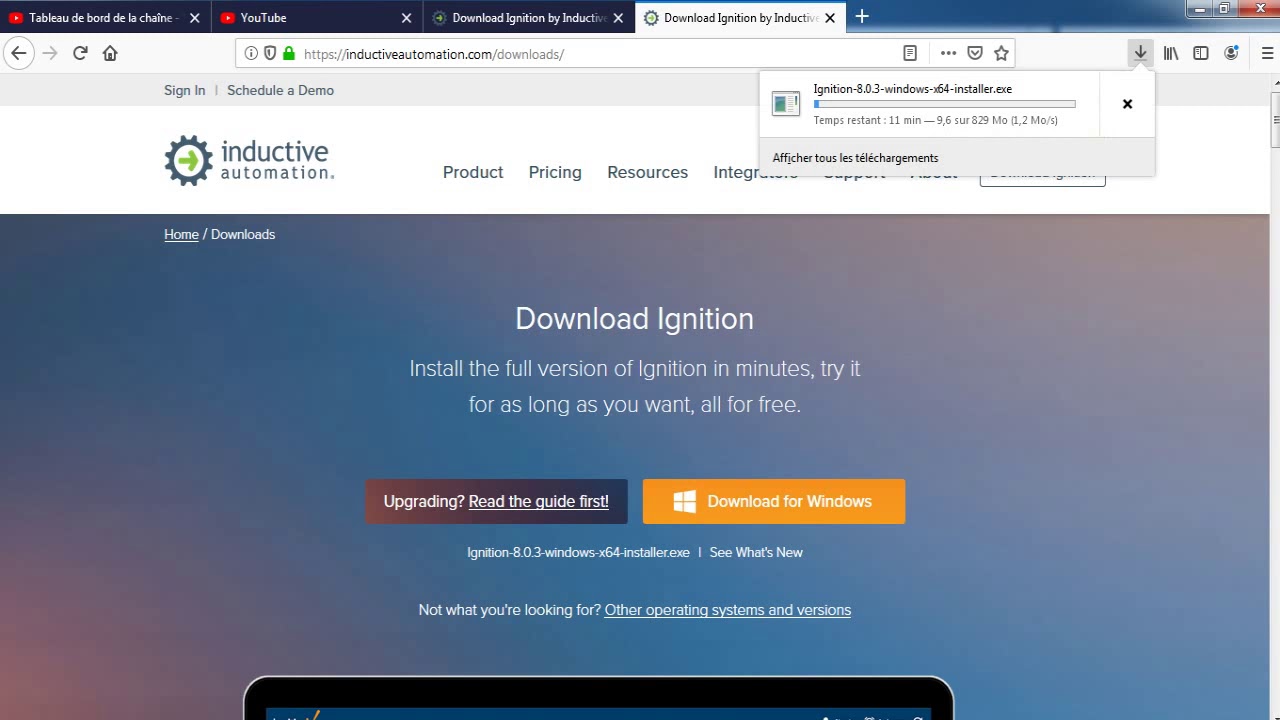The width and height of the screenshot is (1280, 720).
Task: Click the Download for Windows button
Action: [x=774, y=501]
